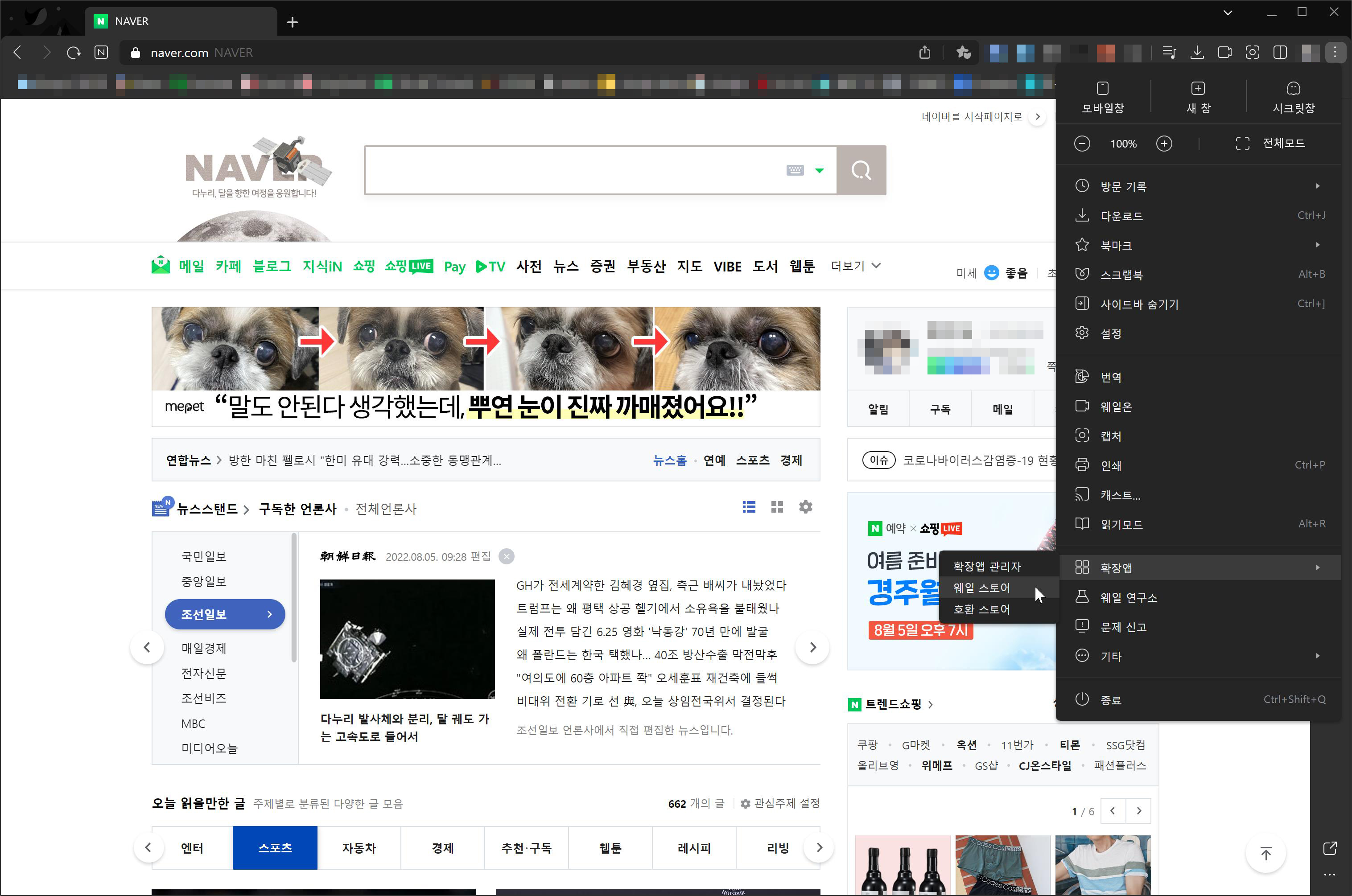Click the share page icon in address bar
This screenshot has height=896, width=1352.
click(924, 53)
